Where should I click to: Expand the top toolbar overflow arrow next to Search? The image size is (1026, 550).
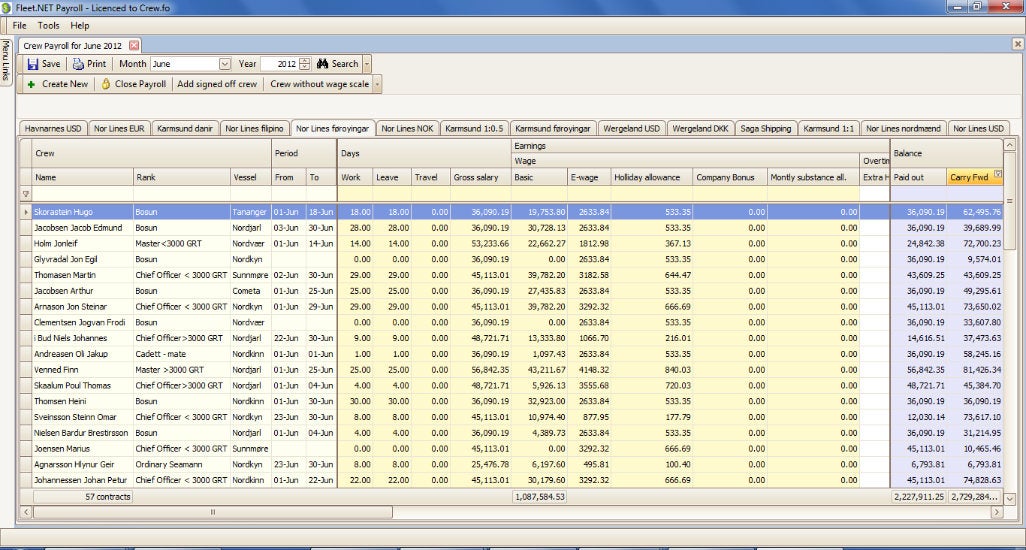point(367,64)
